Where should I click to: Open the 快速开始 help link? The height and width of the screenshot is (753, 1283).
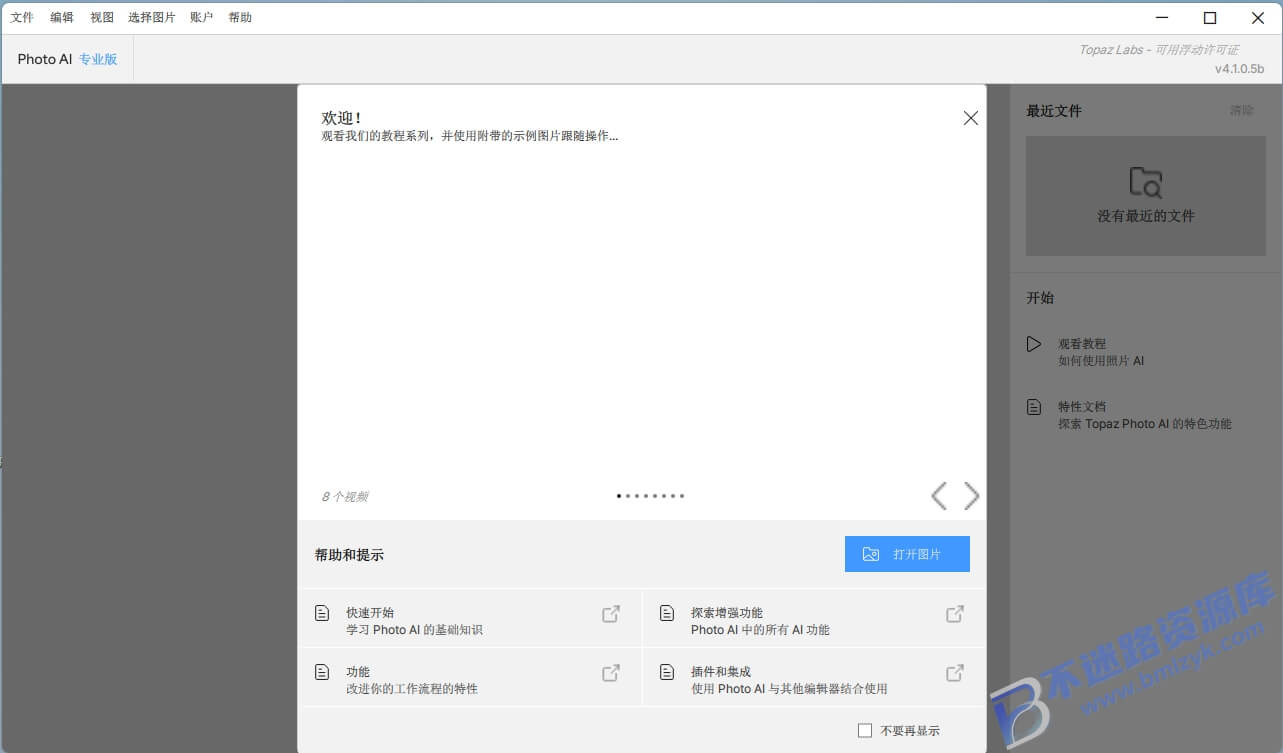(x=469, y=618)
